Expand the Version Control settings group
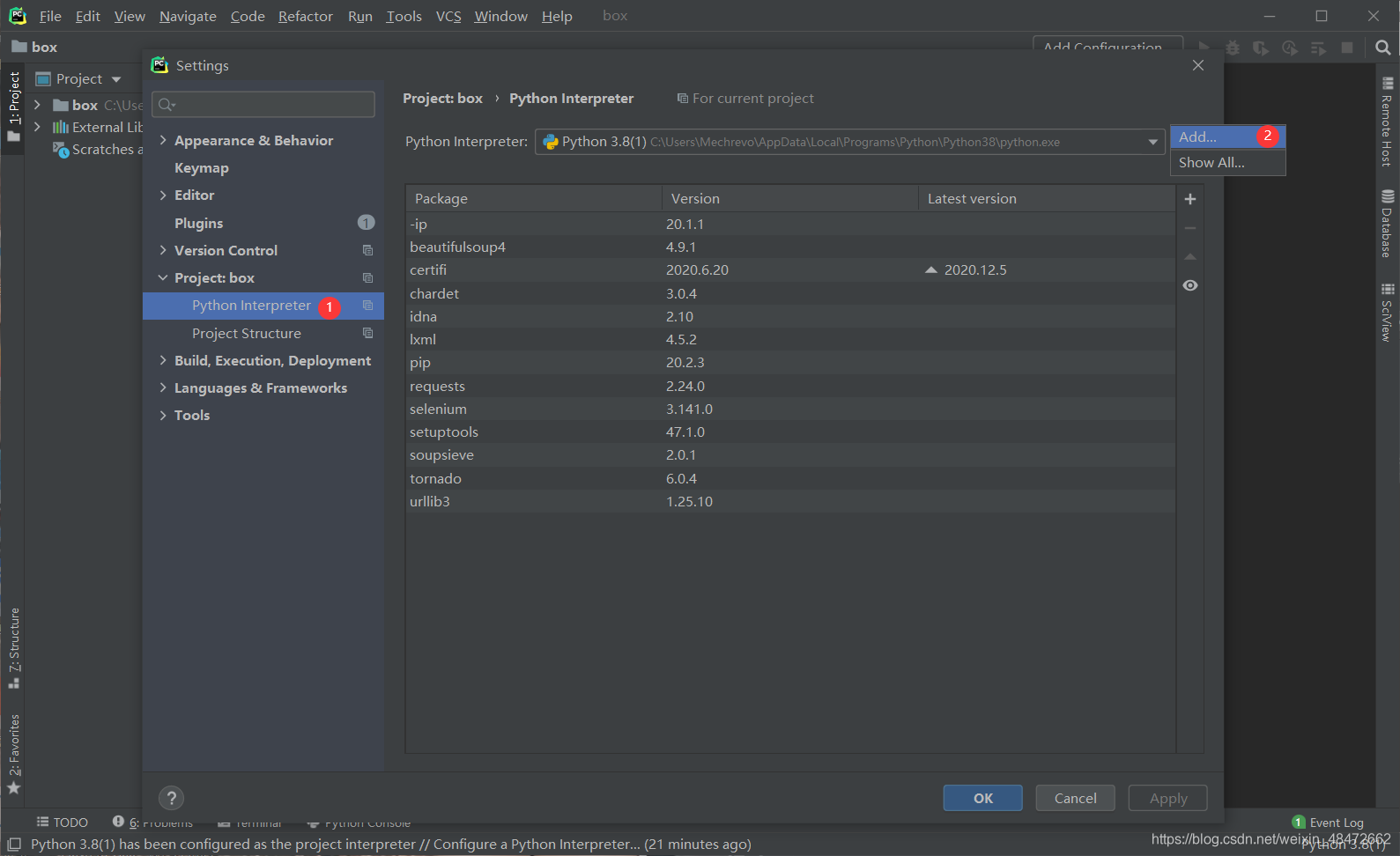Image resolution: width=1400 pixels, height=856 pixels. [x=163, y=250]
